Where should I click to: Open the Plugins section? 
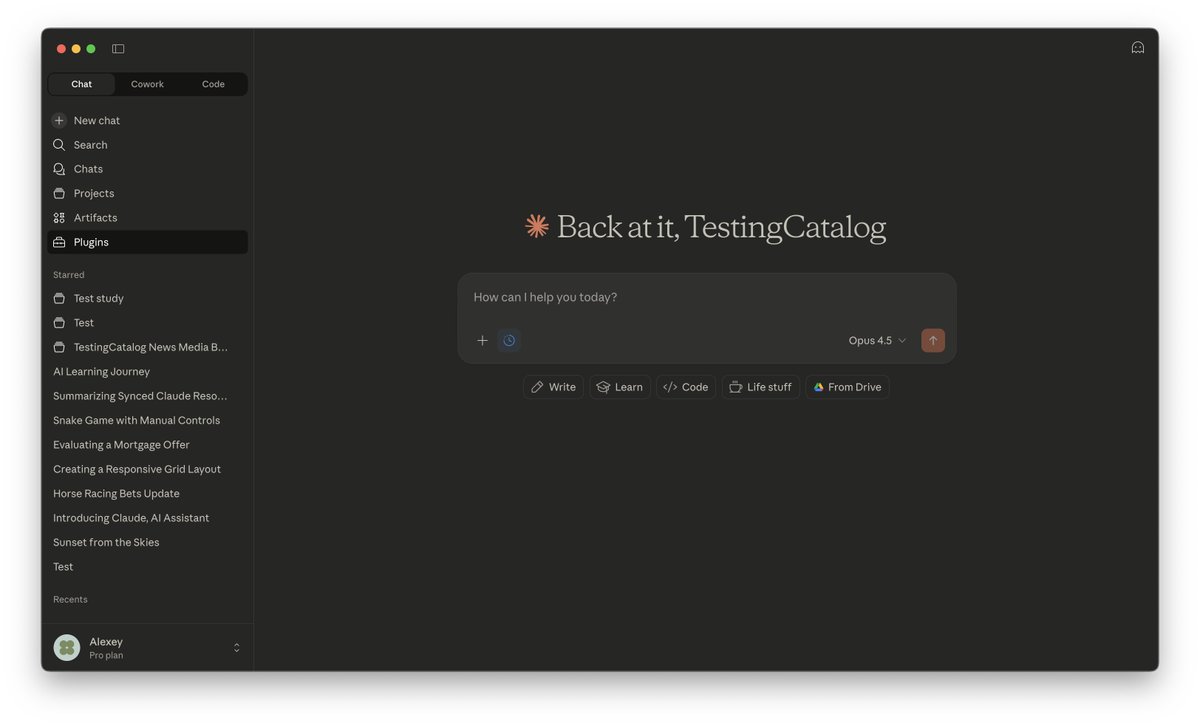pyautogui.click(x=147, y=242)
